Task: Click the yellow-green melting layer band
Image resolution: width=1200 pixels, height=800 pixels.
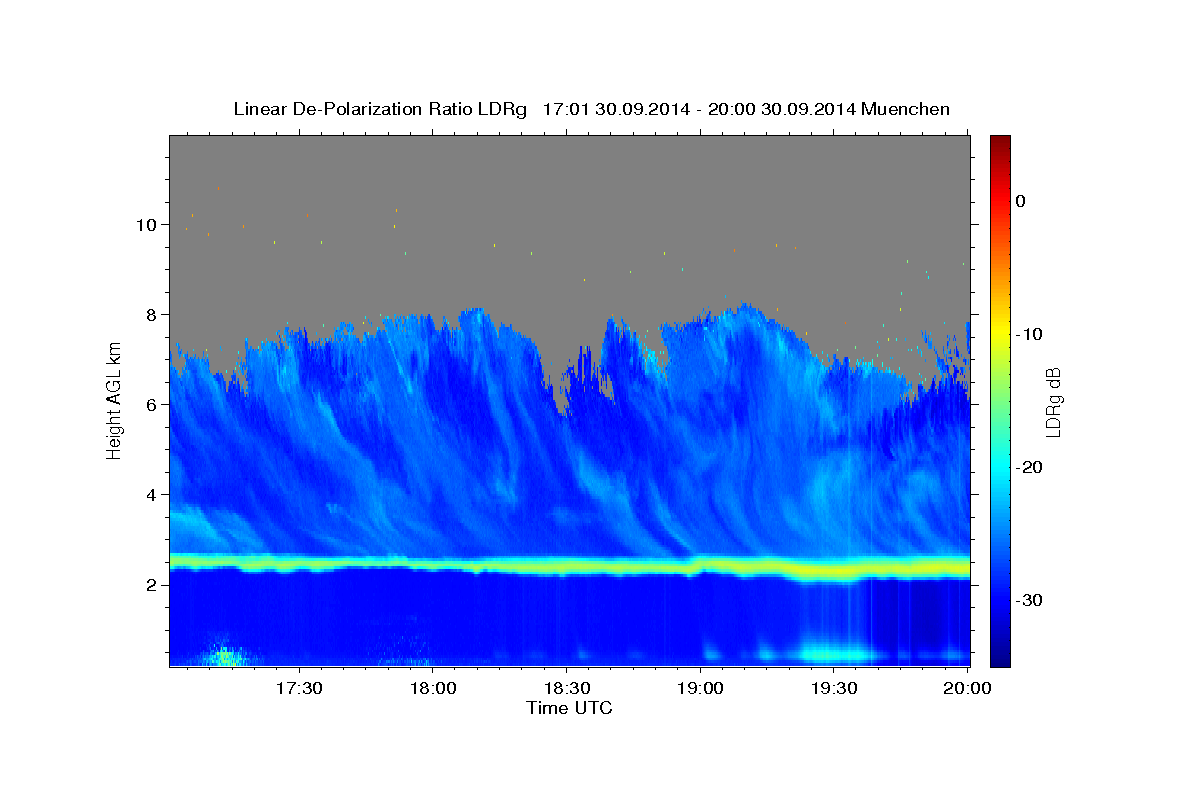Action: pos(570,566)
